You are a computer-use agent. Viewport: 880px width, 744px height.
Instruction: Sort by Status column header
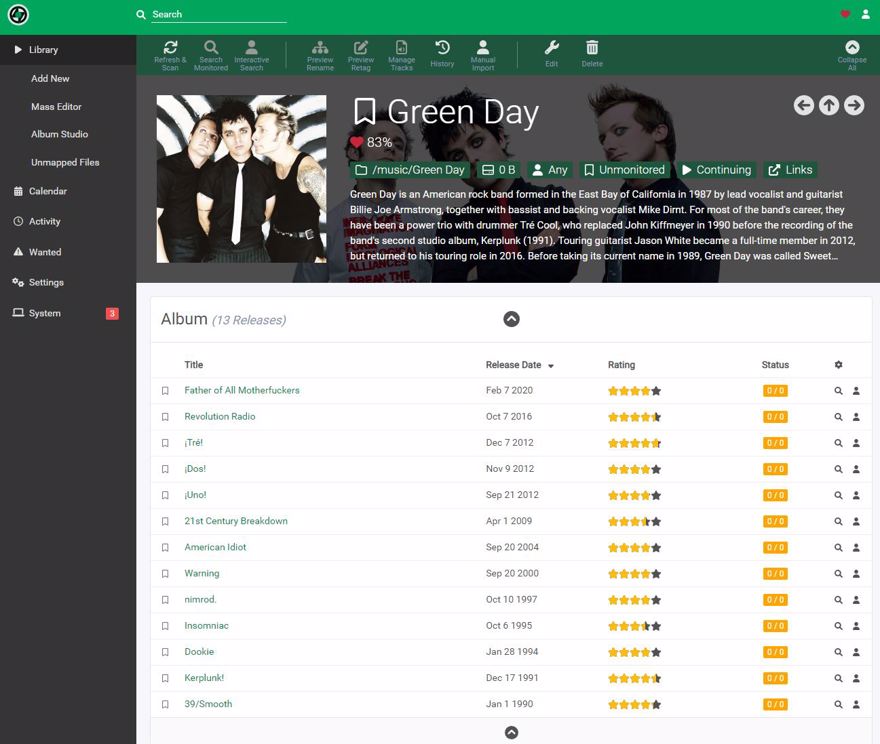coord(775,365)
